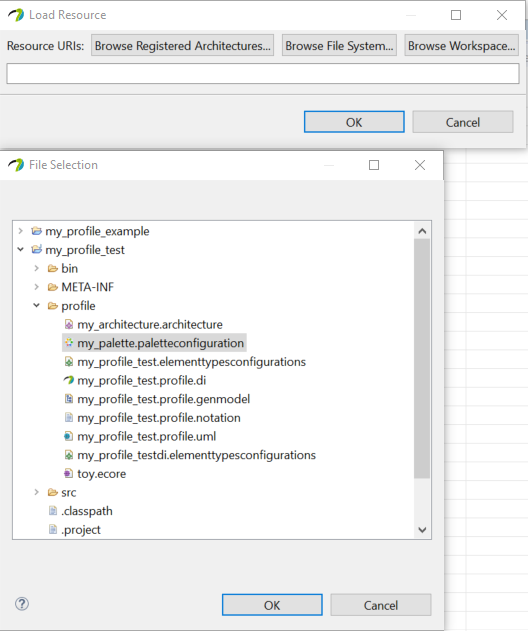Click the my_architecture.architecture file icon
This screenshot has width=528, height=631.
pos(69,324)
